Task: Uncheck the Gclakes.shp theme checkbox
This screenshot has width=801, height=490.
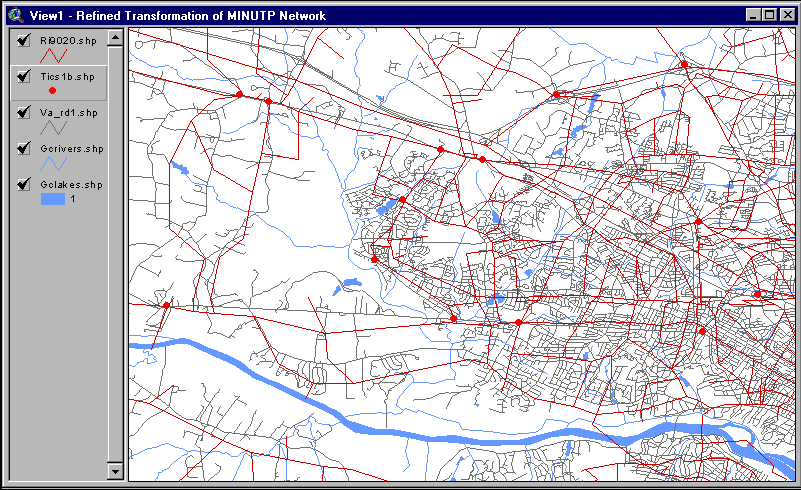Action: click(x=23, y=184)
